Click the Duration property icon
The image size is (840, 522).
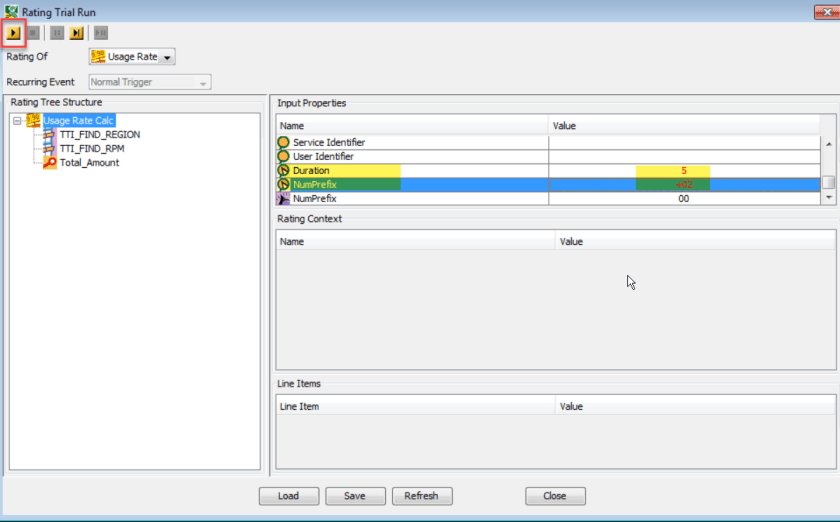click(x=283, y=170)
